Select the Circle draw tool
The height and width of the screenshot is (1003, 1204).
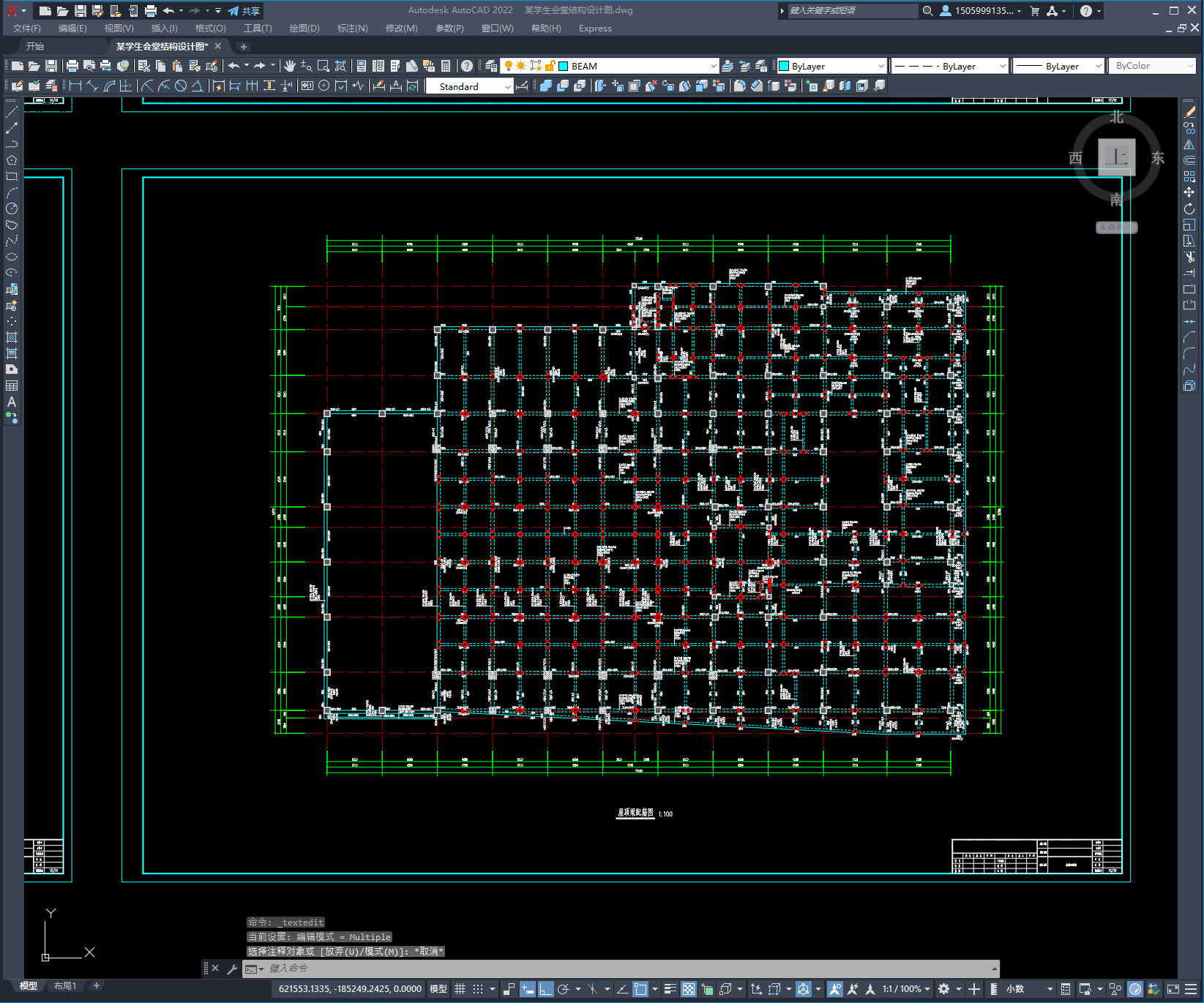point(12,209)
